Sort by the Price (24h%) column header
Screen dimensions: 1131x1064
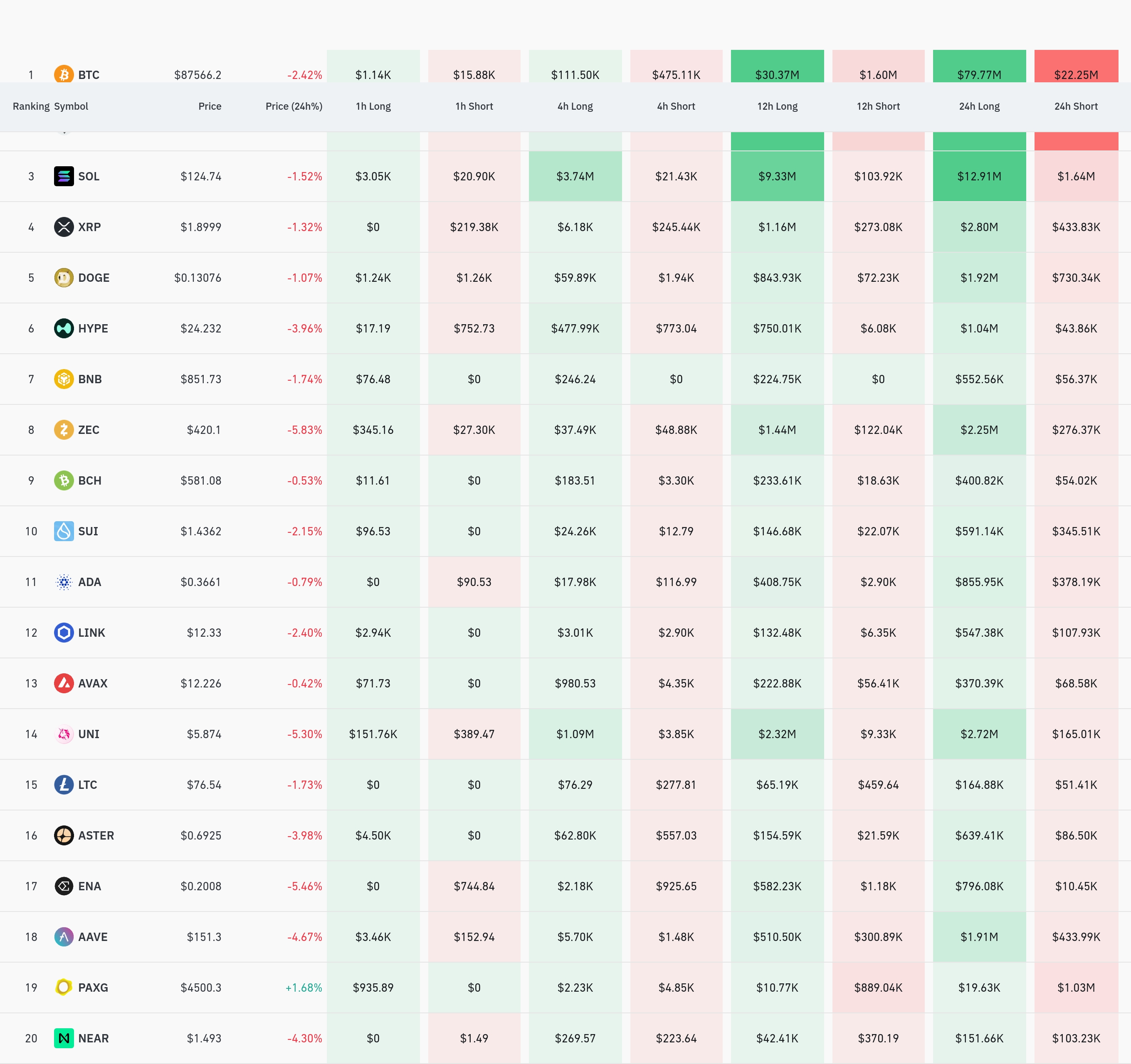294,106
